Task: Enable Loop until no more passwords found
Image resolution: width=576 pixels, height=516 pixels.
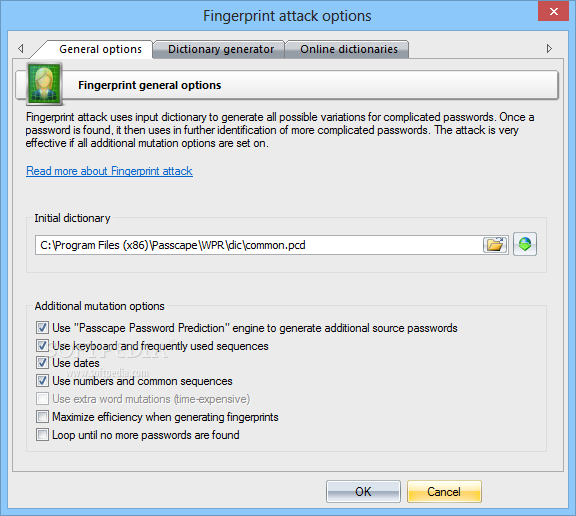Action: (x=42, y=435)
